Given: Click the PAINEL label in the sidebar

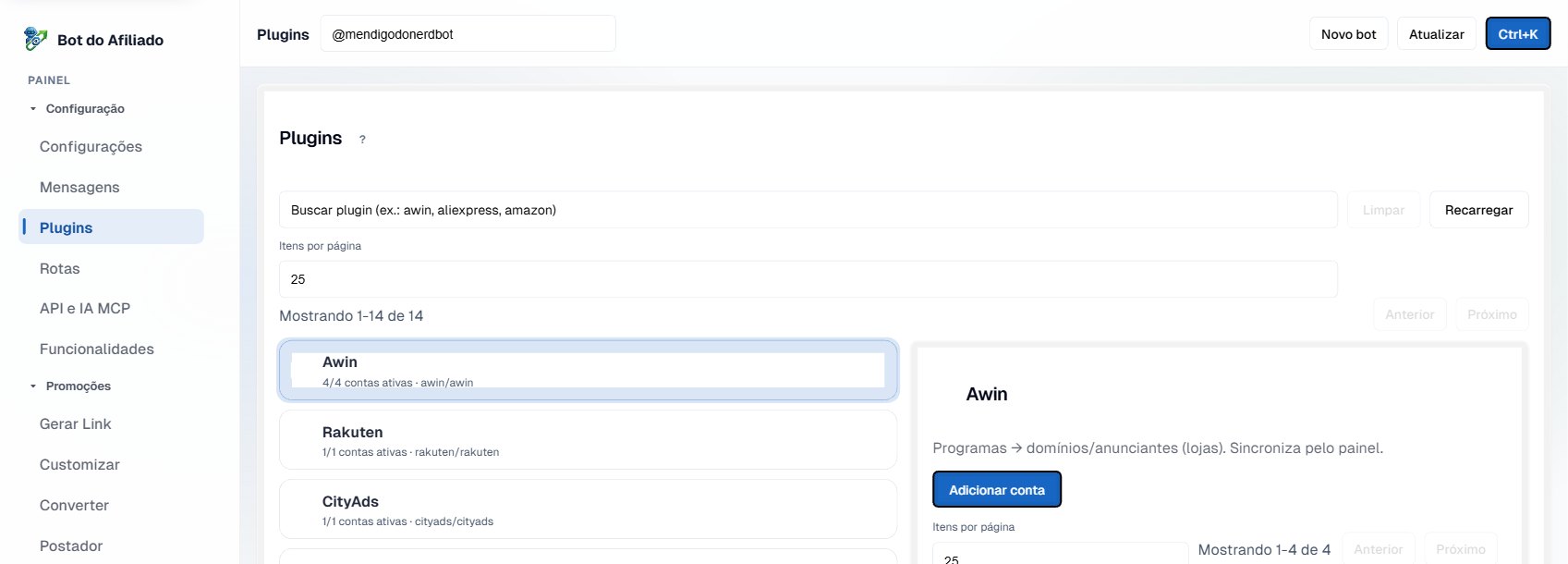Looking at the screenshot, I should point(49,80).
